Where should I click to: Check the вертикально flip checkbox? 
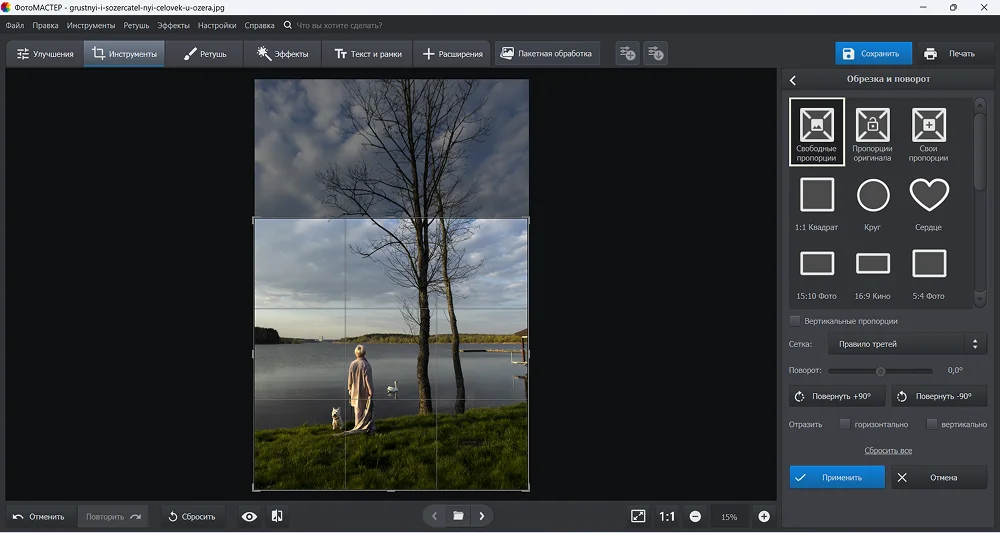pyautogui.click(x=932, y=424)
